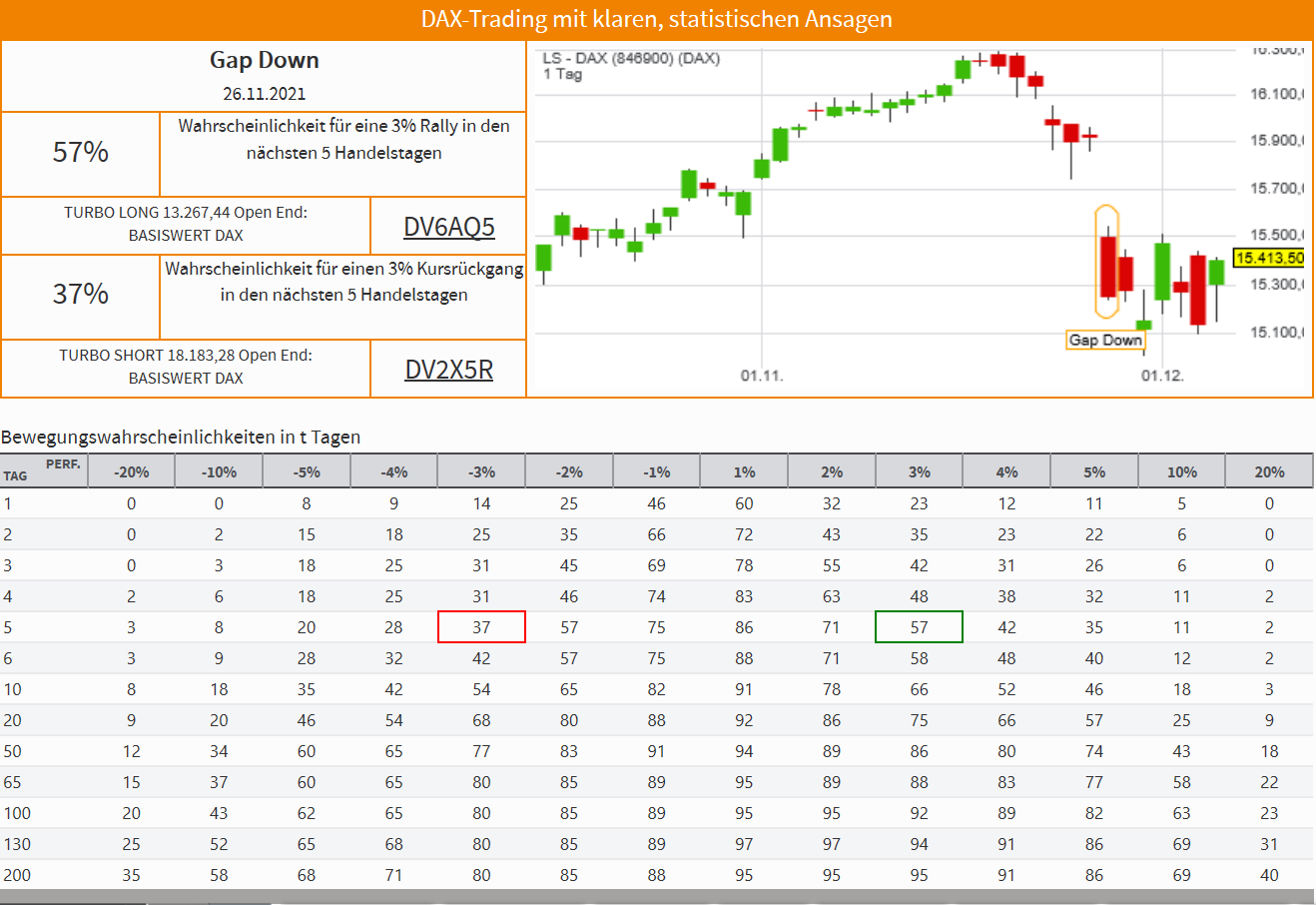
Task: Click the 16,100 price axis label
Action: click(1277, 94)
